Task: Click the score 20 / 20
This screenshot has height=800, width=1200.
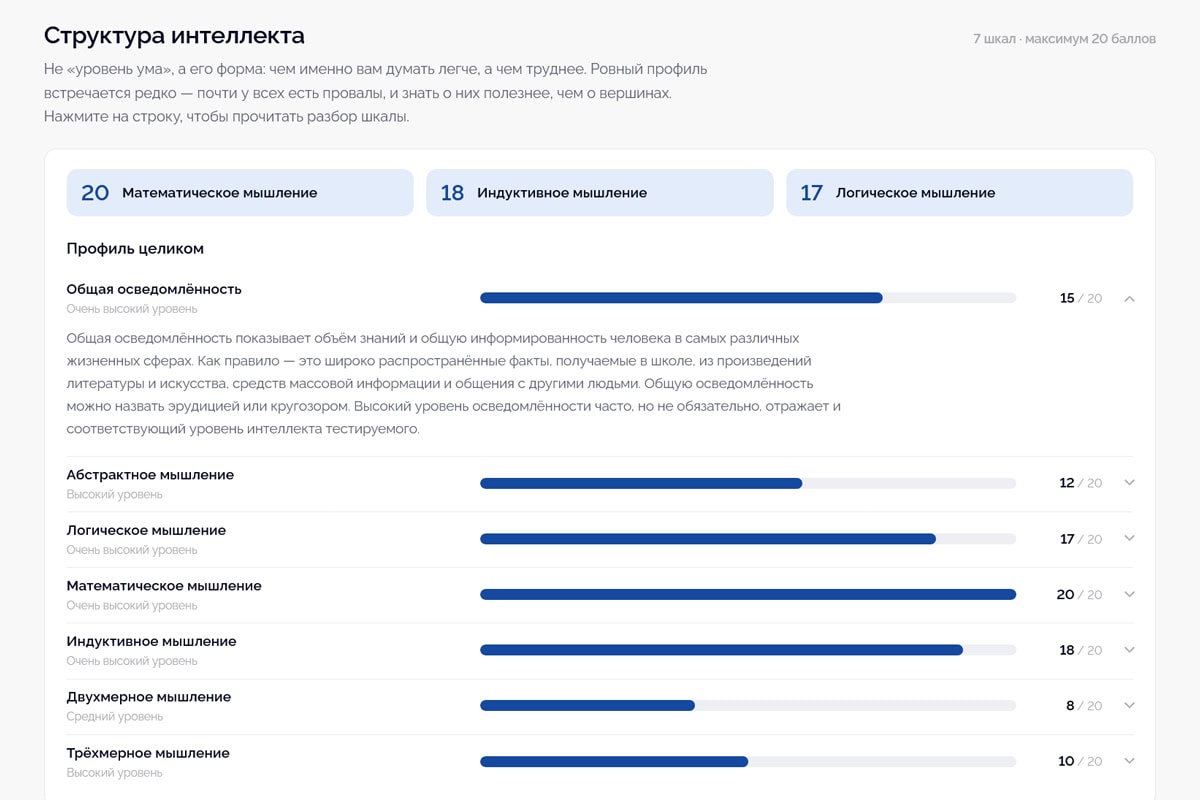Action: pyautogui.click(x=1079, y=594)
